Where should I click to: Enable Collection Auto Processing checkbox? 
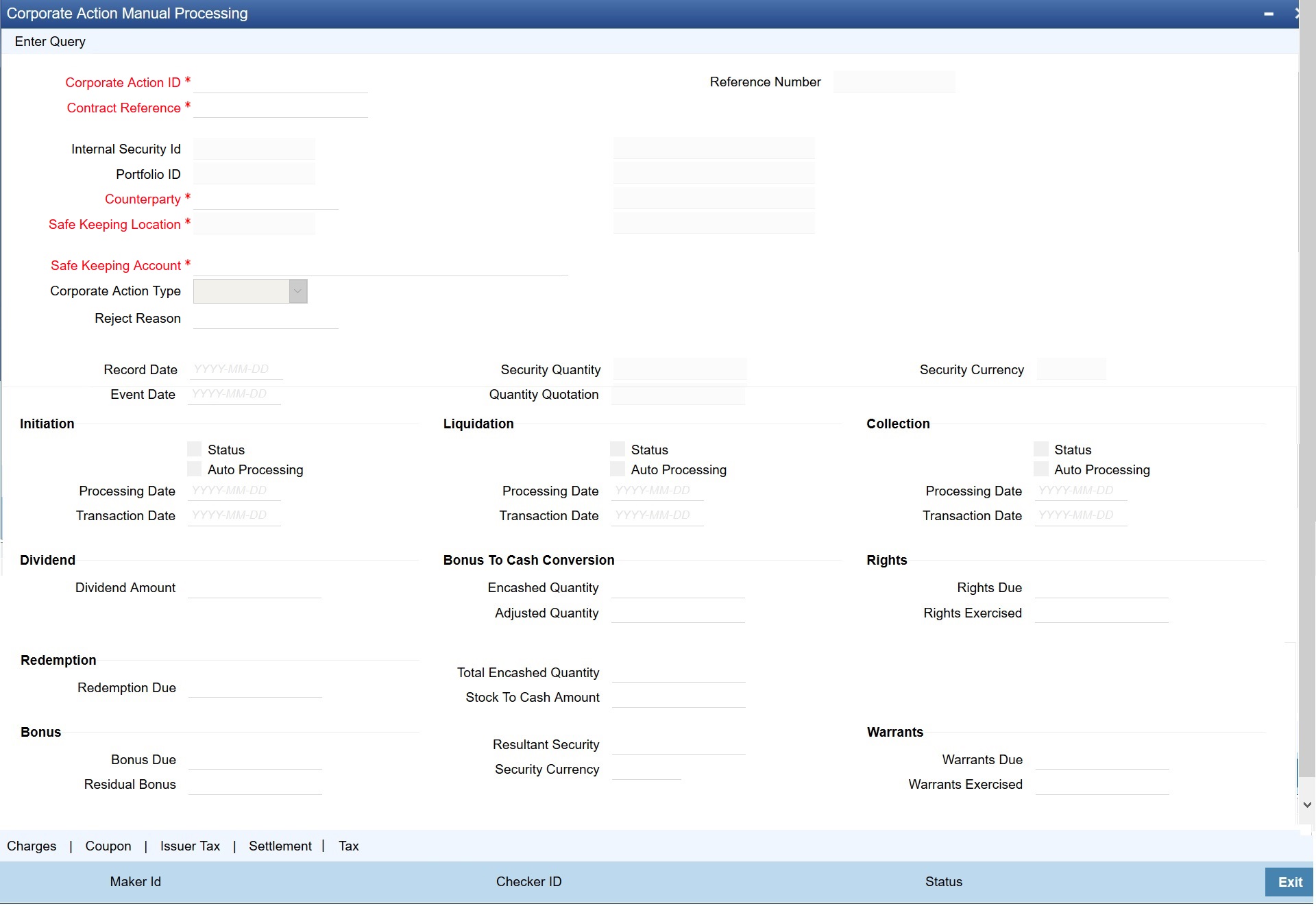(x=1041, y=469)
